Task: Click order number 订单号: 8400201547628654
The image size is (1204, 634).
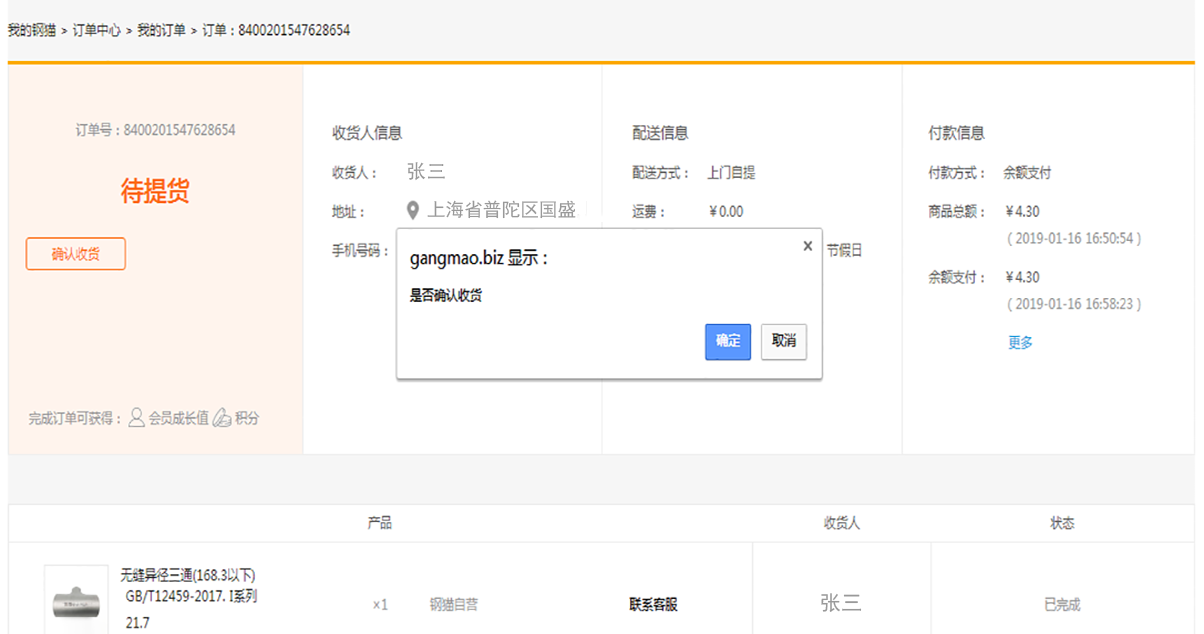Action: click(155, 130)
